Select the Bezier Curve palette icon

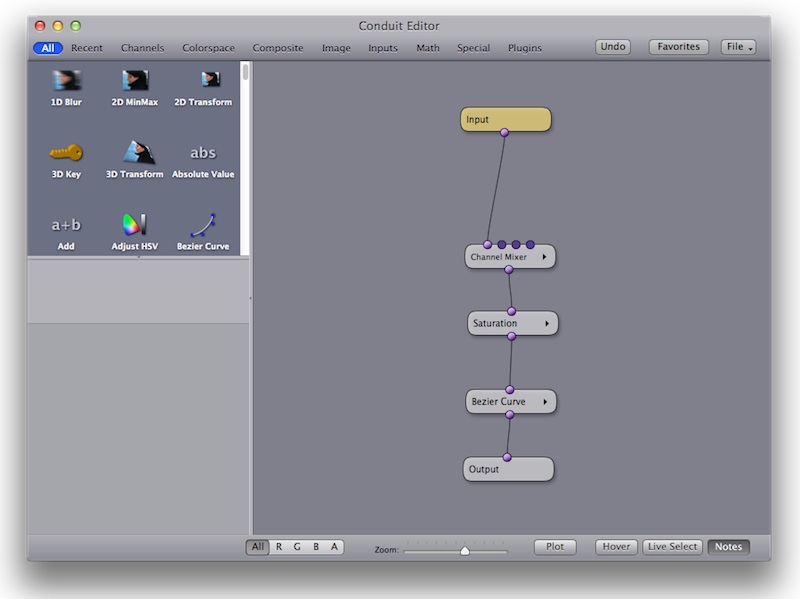pyautogui.click(x=203, y=225)
